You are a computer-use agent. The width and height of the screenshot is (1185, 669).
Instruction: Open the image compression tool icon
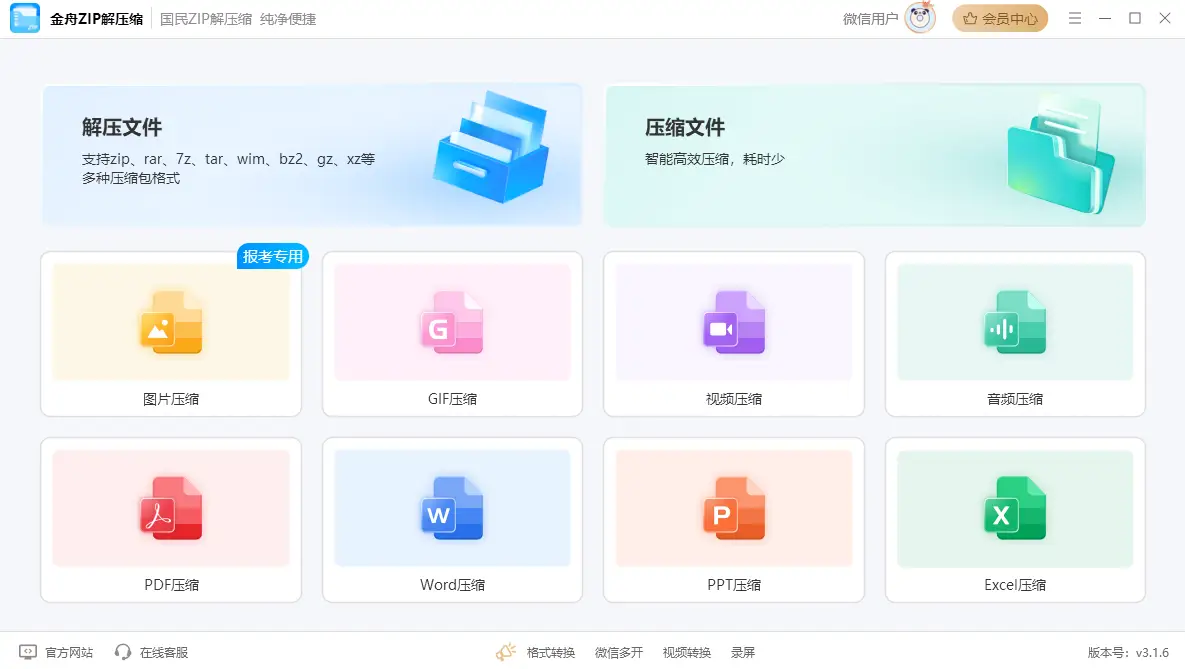tap(171, 321)
